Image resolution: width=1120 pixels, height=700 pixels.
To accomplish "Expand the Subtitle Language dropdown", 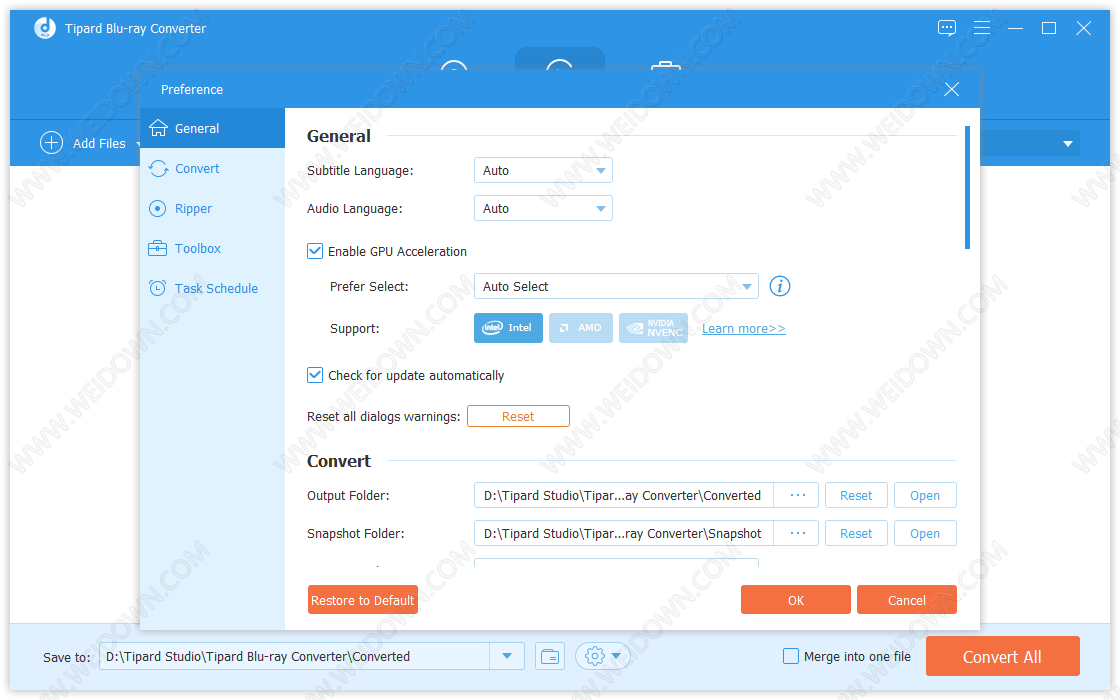I will (x=543, y=171).
